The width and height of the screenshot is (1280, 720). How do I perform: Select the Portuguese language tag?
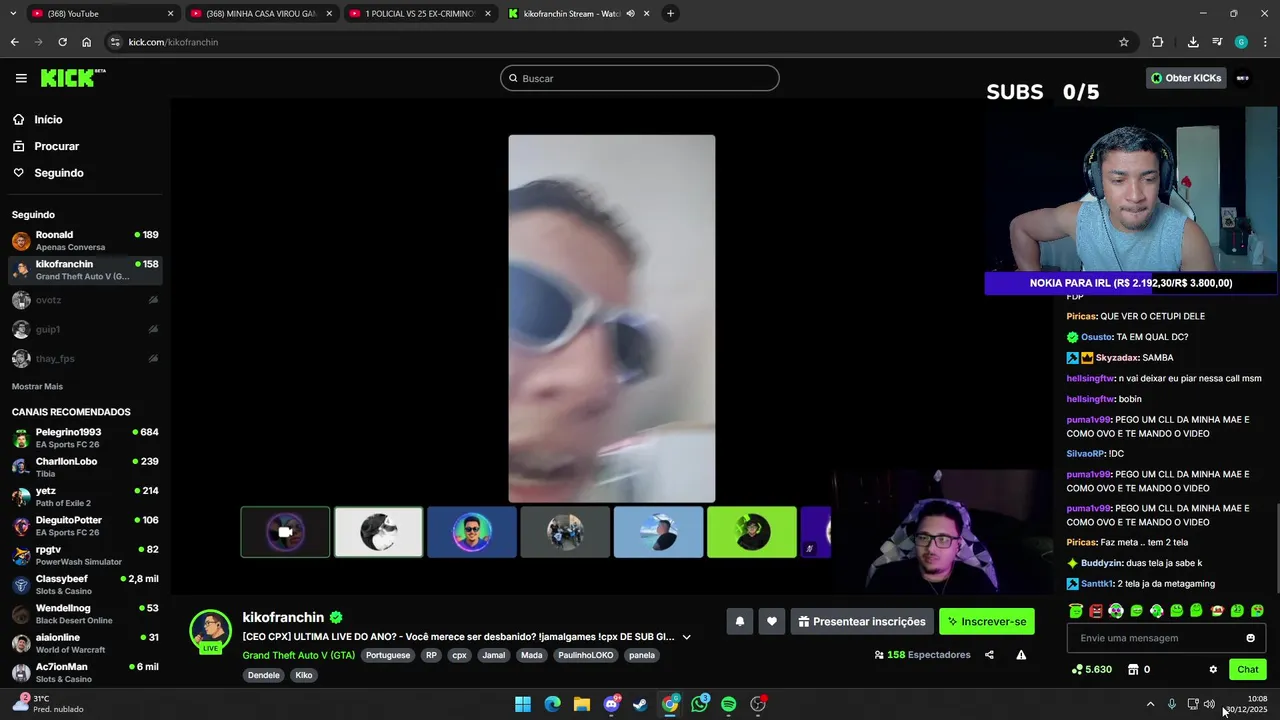(388, 656)
